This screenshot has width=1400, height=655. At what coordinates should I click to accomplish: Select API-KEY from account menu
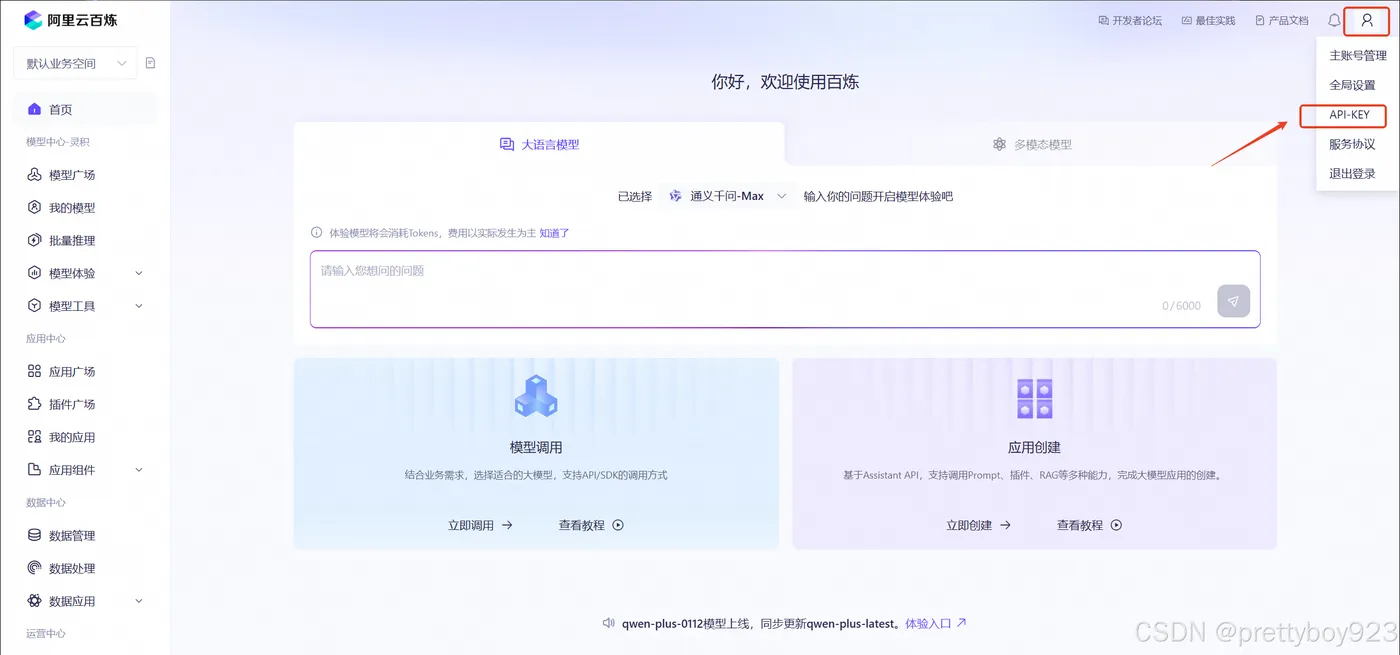[1349, 115]
